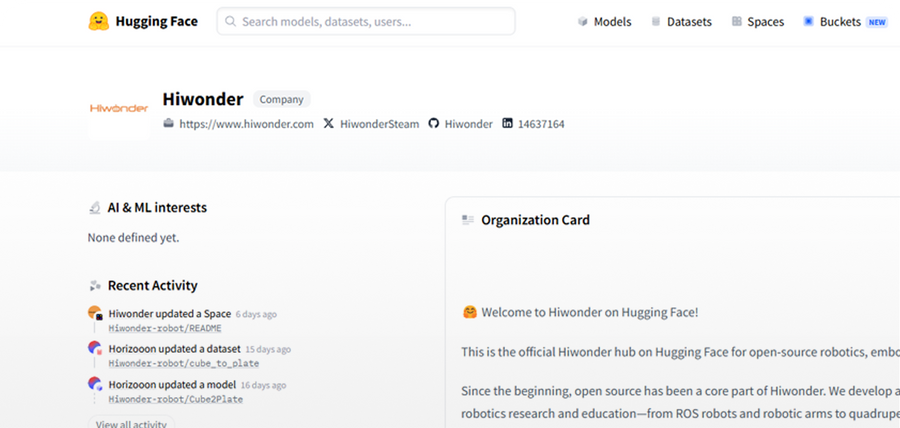Open the Hiwonder-robot/Cube2Plate link

point(176,399)
